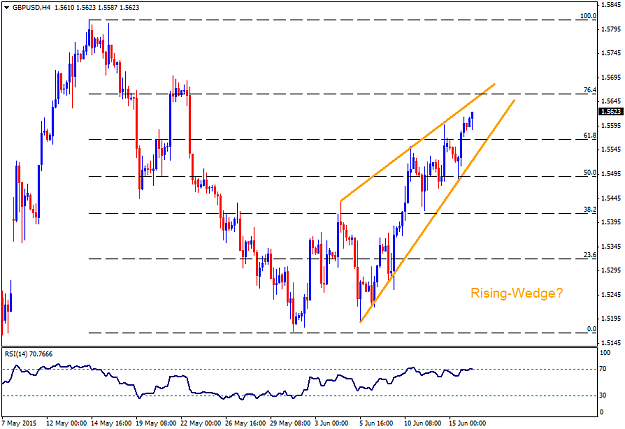Screen dimensions: 625x429
Task: Click the 3 Jun 00:00 time label
Action: click(x=332, y=423)
